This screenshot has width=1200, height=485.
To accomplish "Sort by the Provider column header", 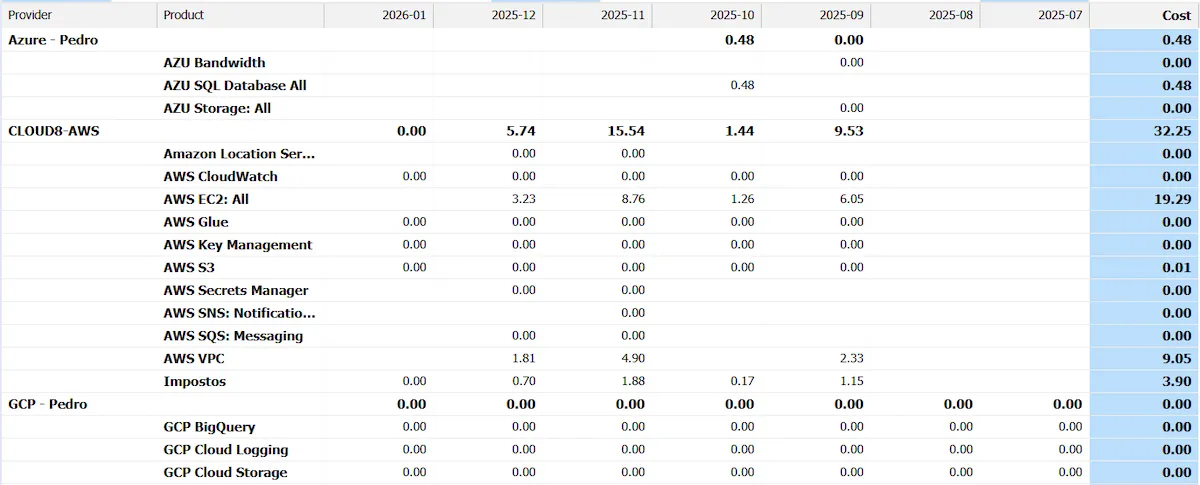I will click(78, 15).
